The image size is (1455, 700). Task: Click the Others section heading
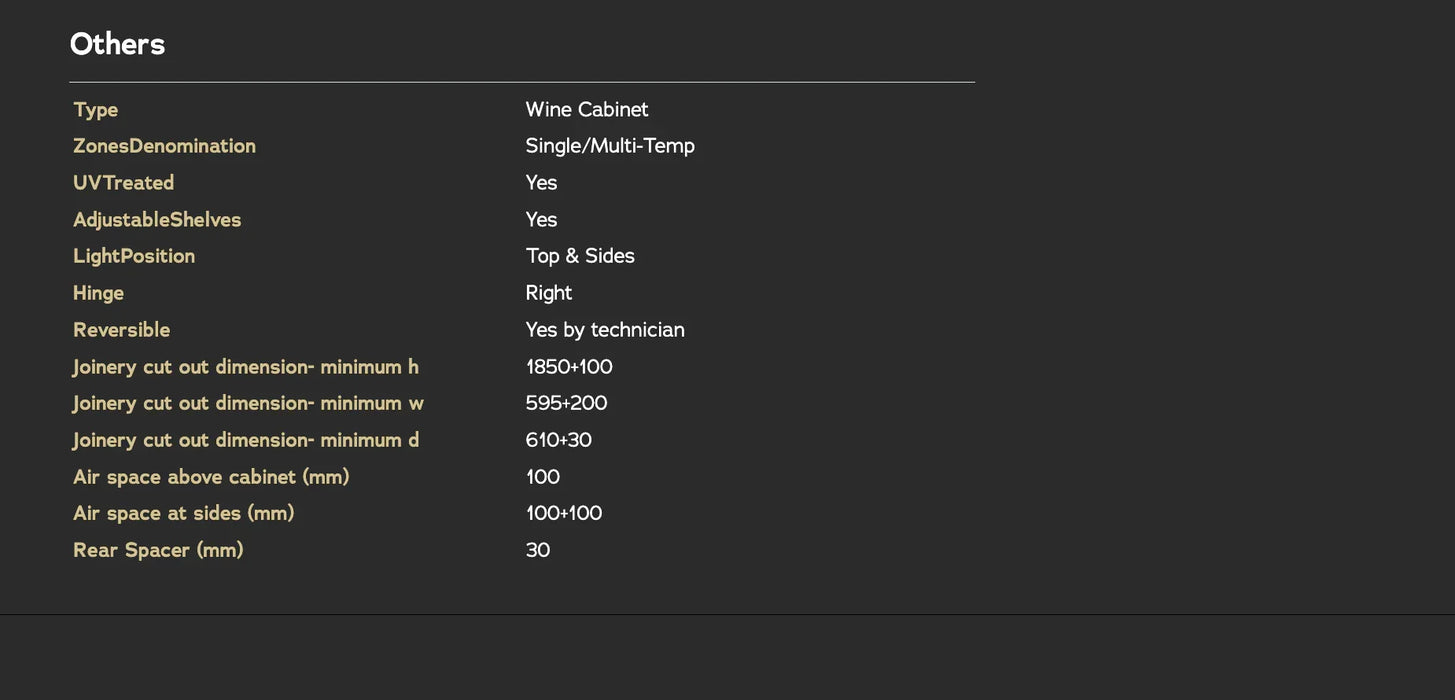pyautogui.click(x=117, y=44)
